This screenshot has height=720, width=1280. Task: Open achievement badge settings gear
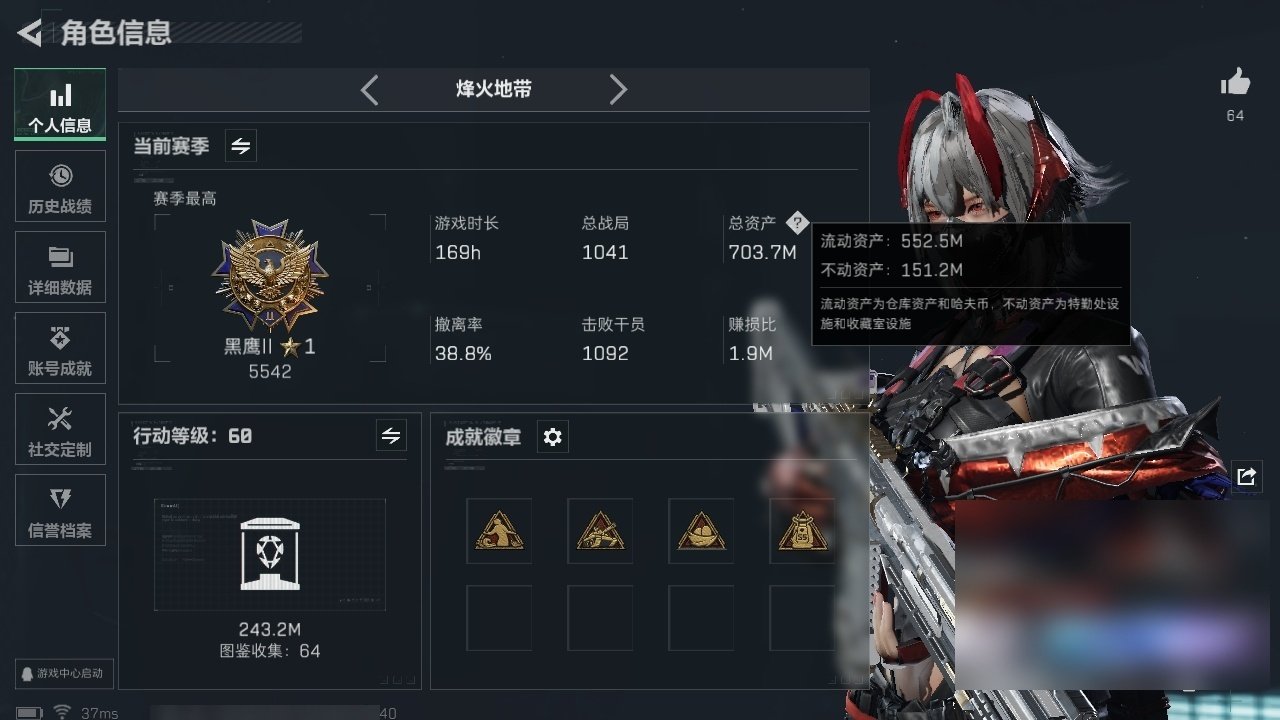point(552,437)
